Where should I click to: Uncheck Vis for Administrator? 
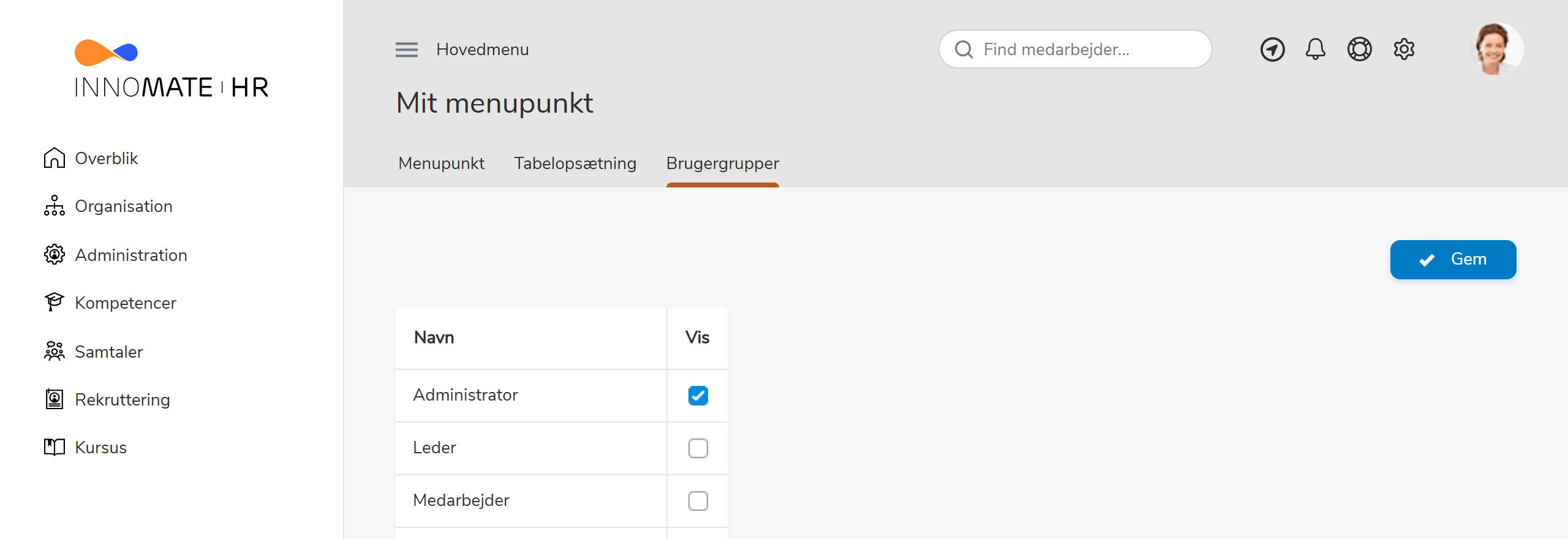[x=698, y=396]
